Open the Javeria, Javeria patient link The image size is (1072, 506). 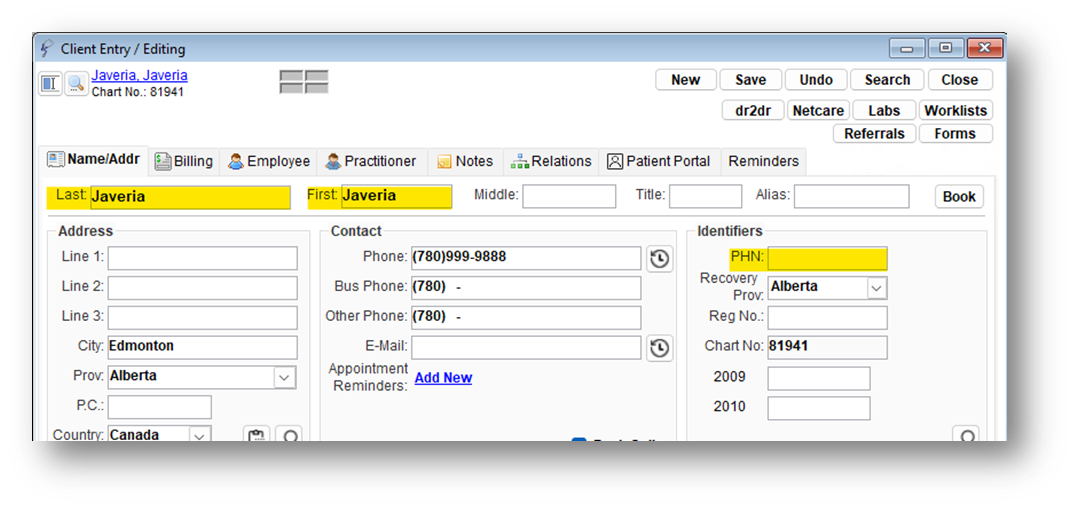pos(140,76)
